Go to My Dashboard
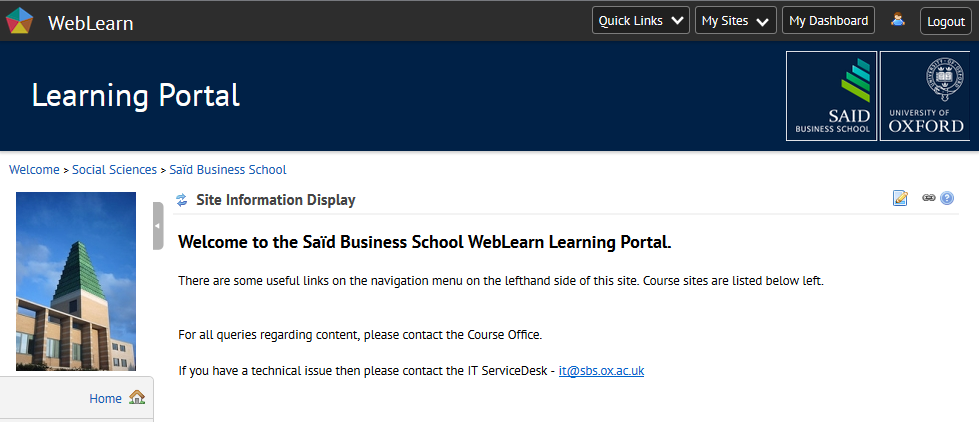Image resolution: width=979 pixels, height=422 pixels. point(828,21)
